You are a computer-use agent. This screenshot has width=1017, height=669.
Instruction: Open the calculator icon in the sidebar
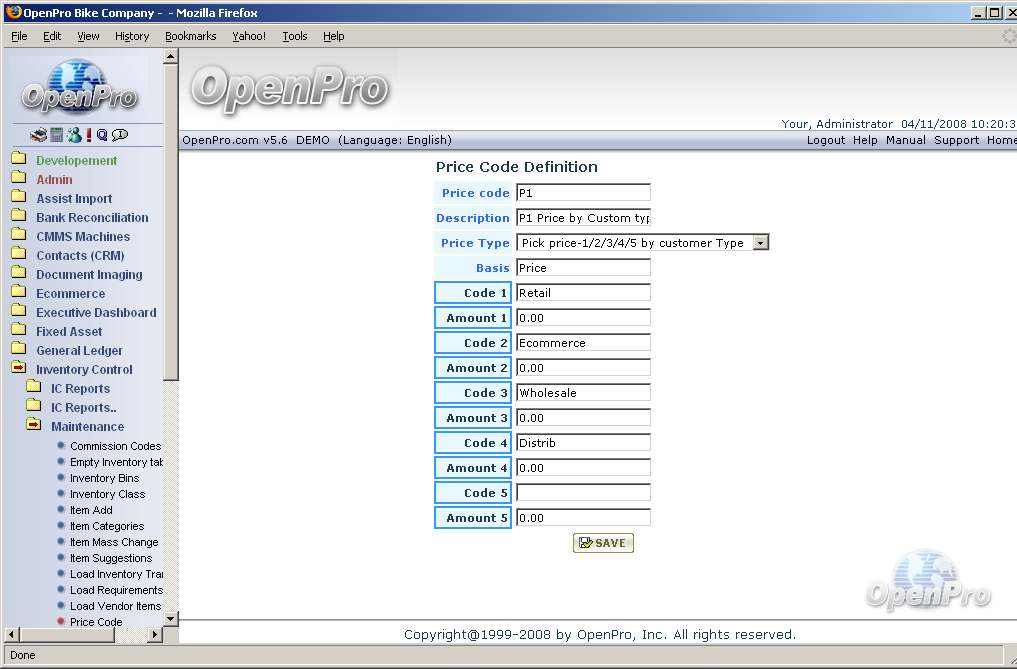(x=57, y=135)
